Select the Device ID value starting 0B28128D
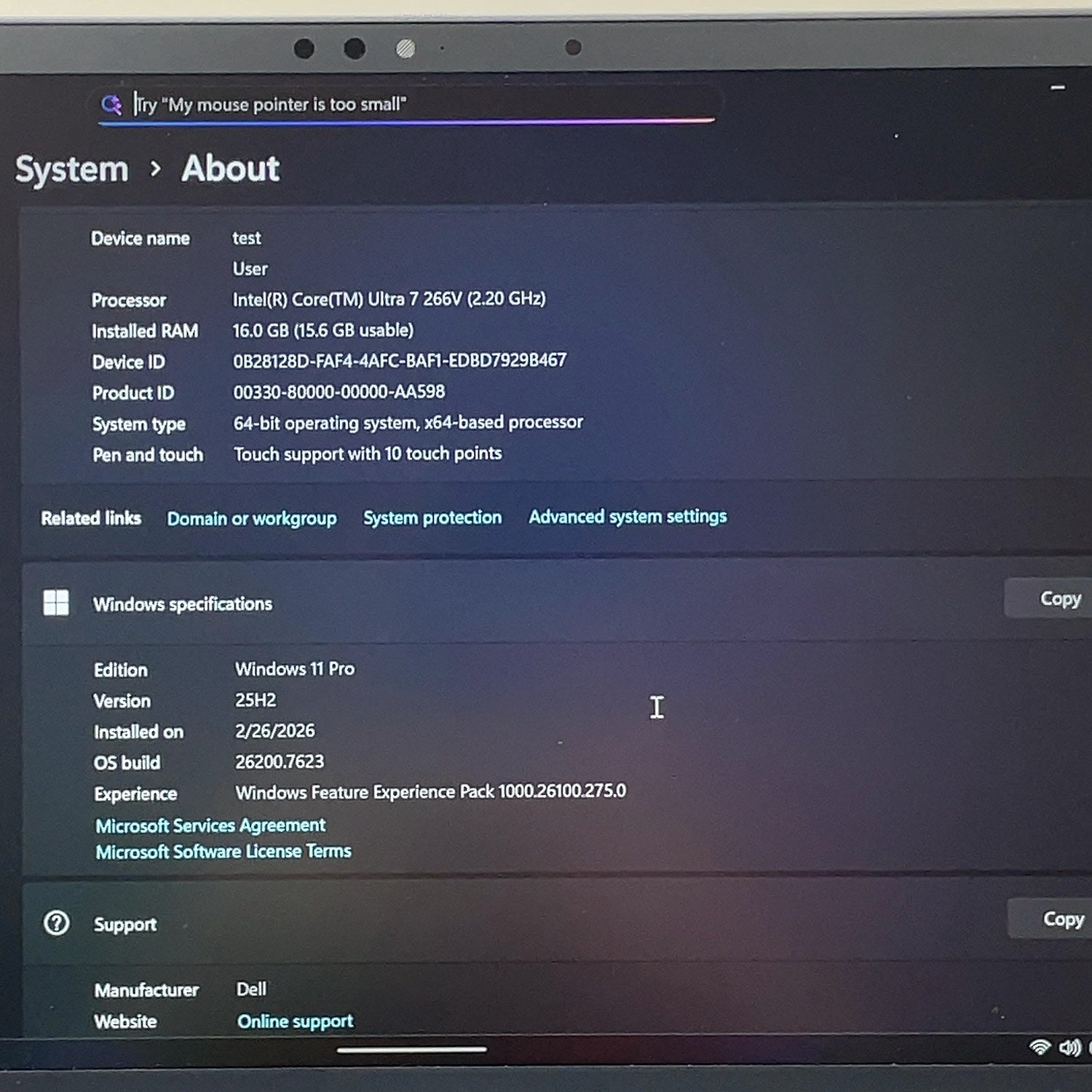 click(400, 361)
